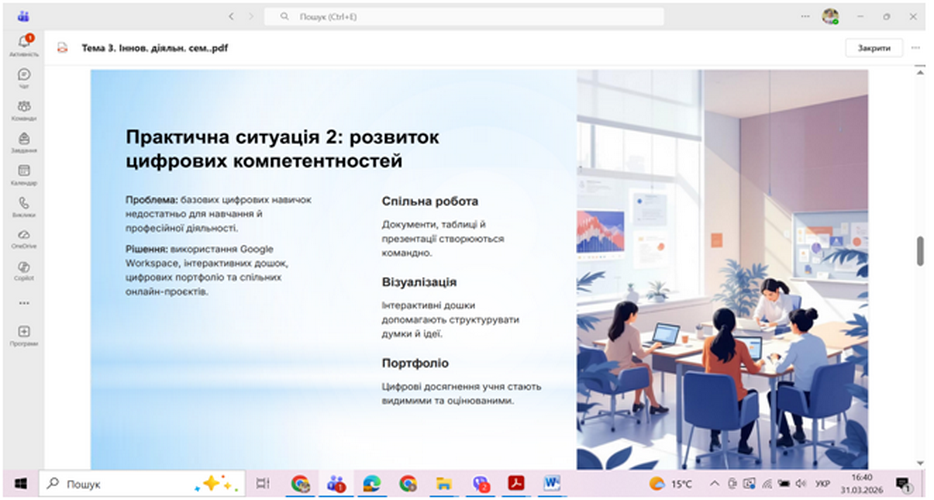
Task: Open the profile avatar account menu
Action: click(830, 17)
